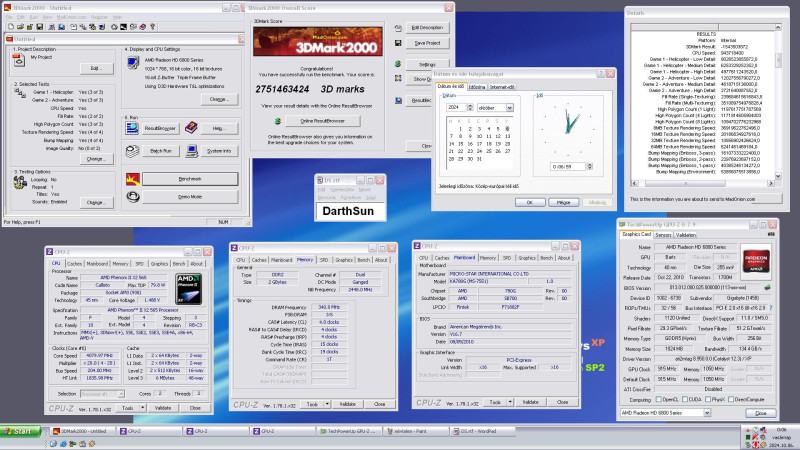This screenshot has width=800, height=450.
Task: Switch to TechPowerUp GPU-Z from the taskbar
Action: 349,432
